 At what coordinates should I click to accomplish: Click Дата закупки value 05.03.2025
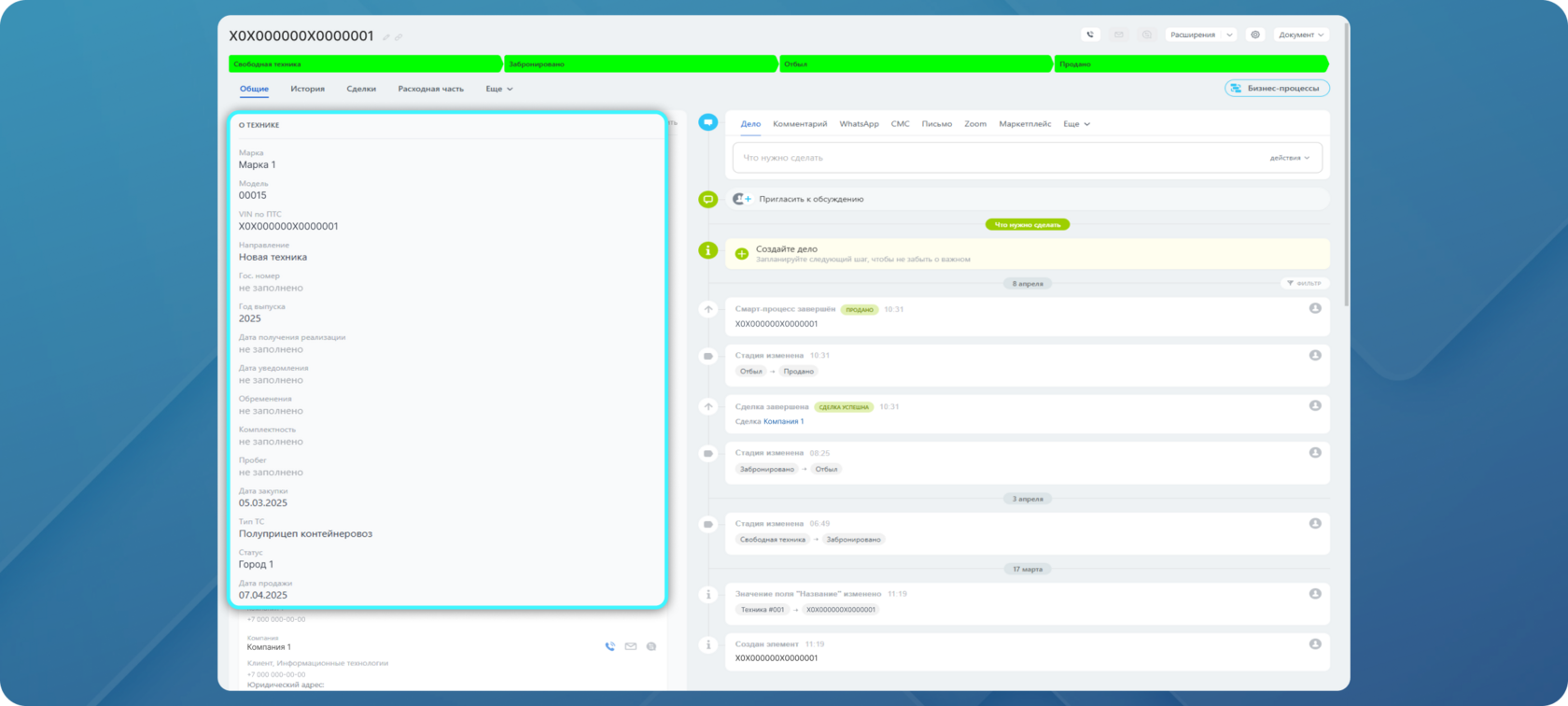pos(262,503)
